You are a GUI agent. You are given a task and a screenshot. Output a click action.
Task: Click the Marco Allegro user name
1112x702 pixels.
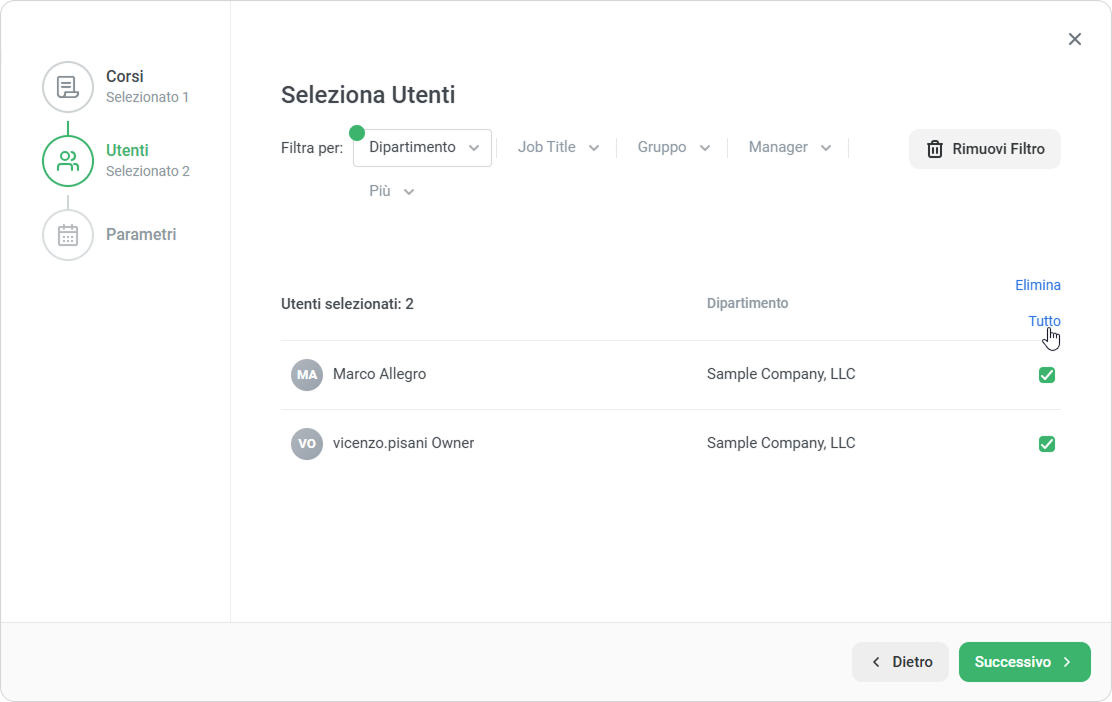379,374
